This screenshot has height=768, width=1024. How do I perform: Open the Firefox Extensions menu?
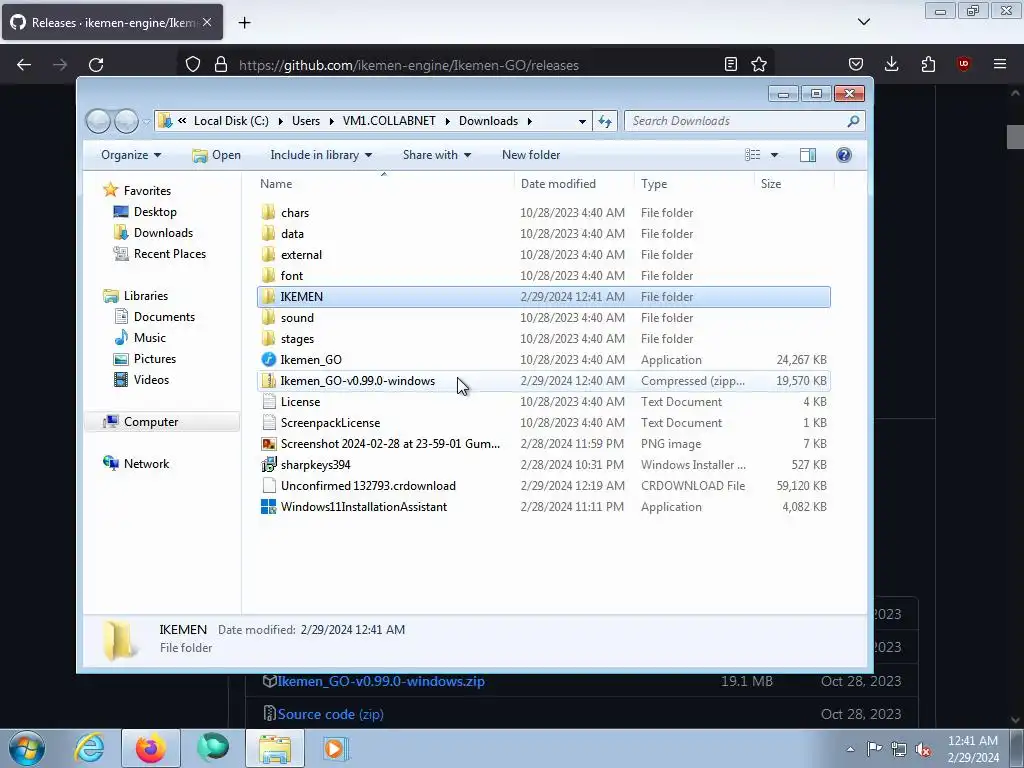pos(928,64)
